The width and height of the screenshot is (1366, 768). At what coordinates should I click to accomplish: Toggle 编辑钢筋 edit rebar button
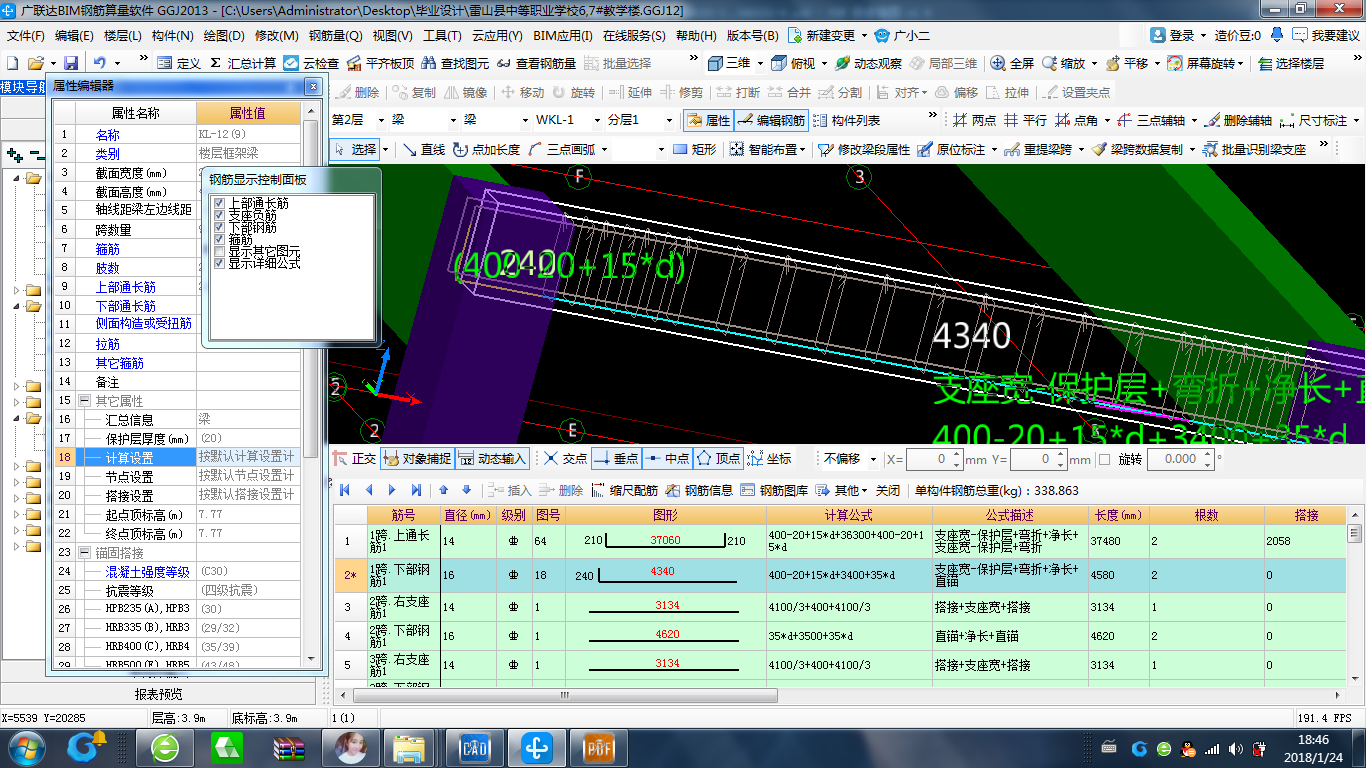pyautogui.click(x=771, y=120)
